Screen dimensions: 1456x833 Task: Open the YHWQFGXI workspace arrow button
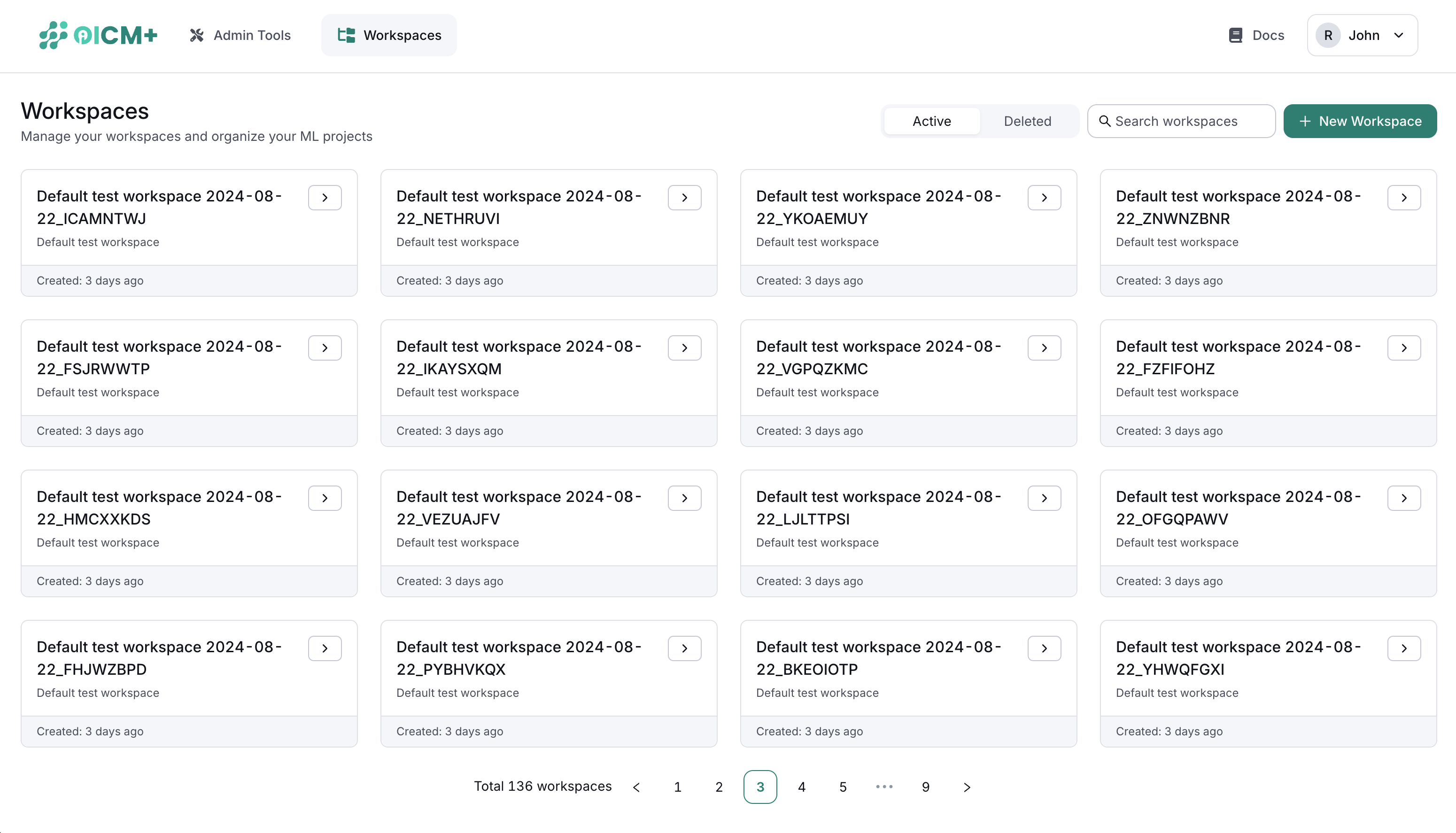(x=1403, y=648)
